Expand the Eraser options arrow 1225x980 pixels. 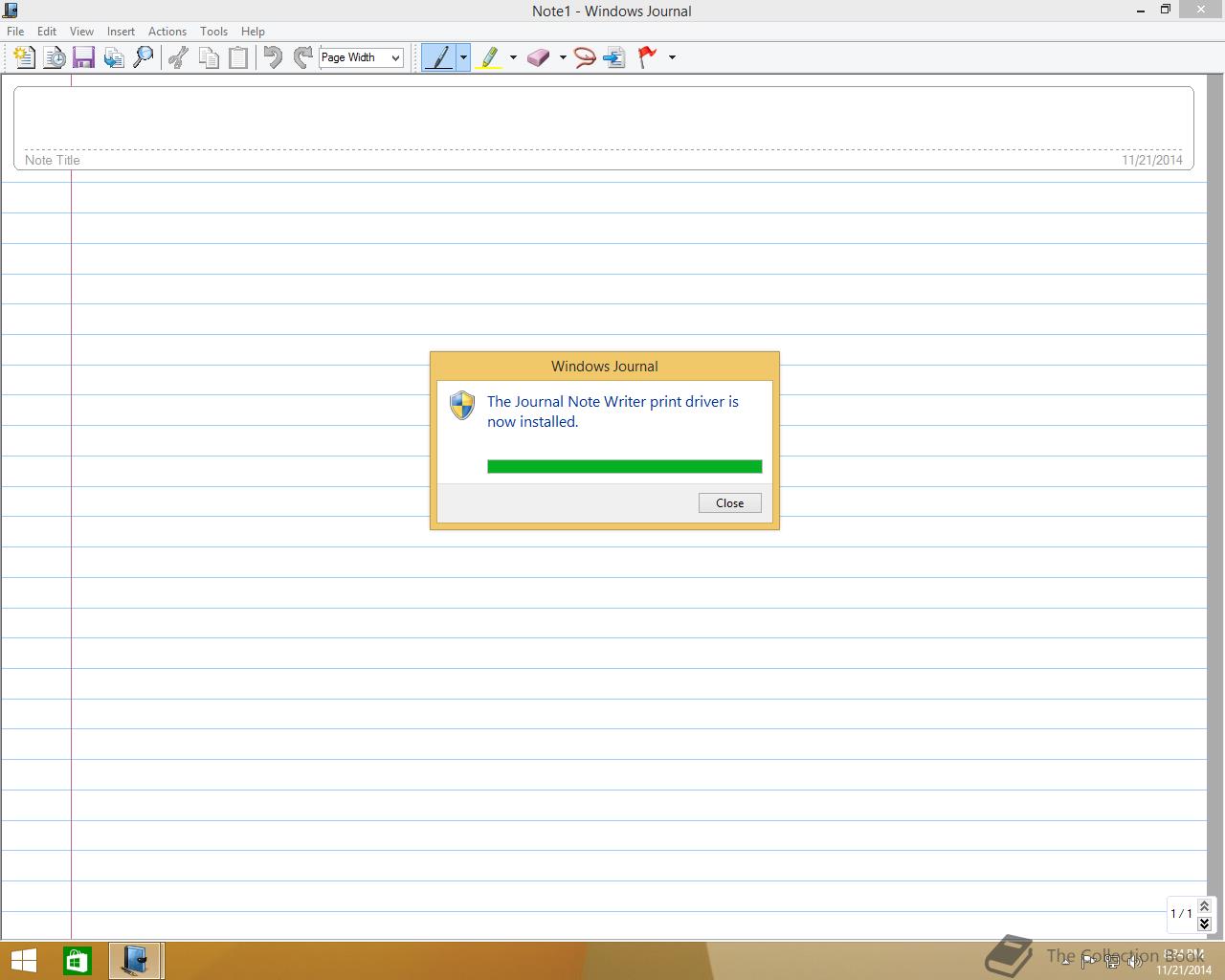(x=563, y=57)
